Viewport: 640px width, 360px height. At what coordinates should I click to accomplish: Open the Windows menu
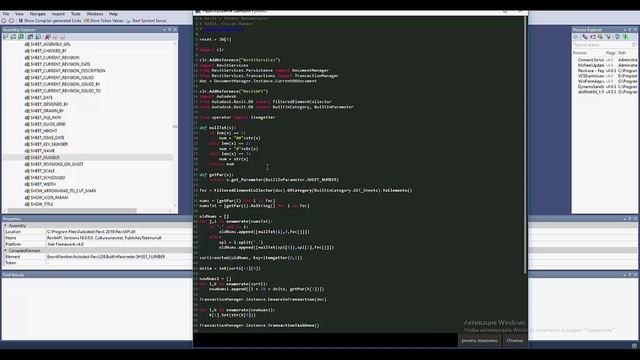pos(95,14)
